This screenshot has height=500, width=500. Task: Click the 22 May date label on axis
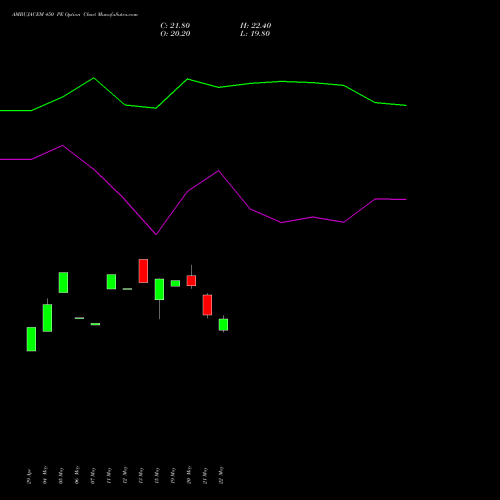[x=221, y=475]
